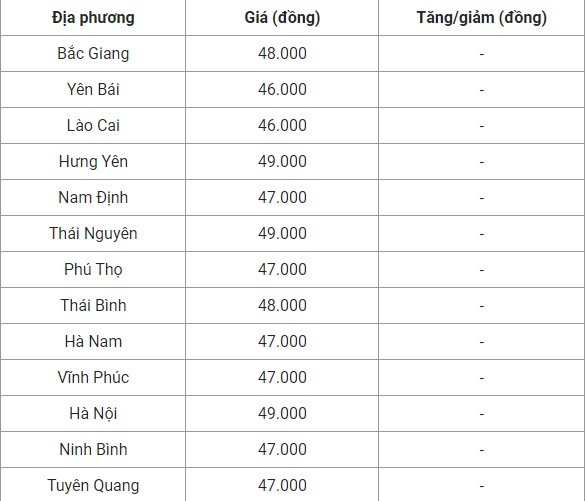Select the Thái Nguyên cell
The image size is (585, 501).
click(x=93, y=234)
